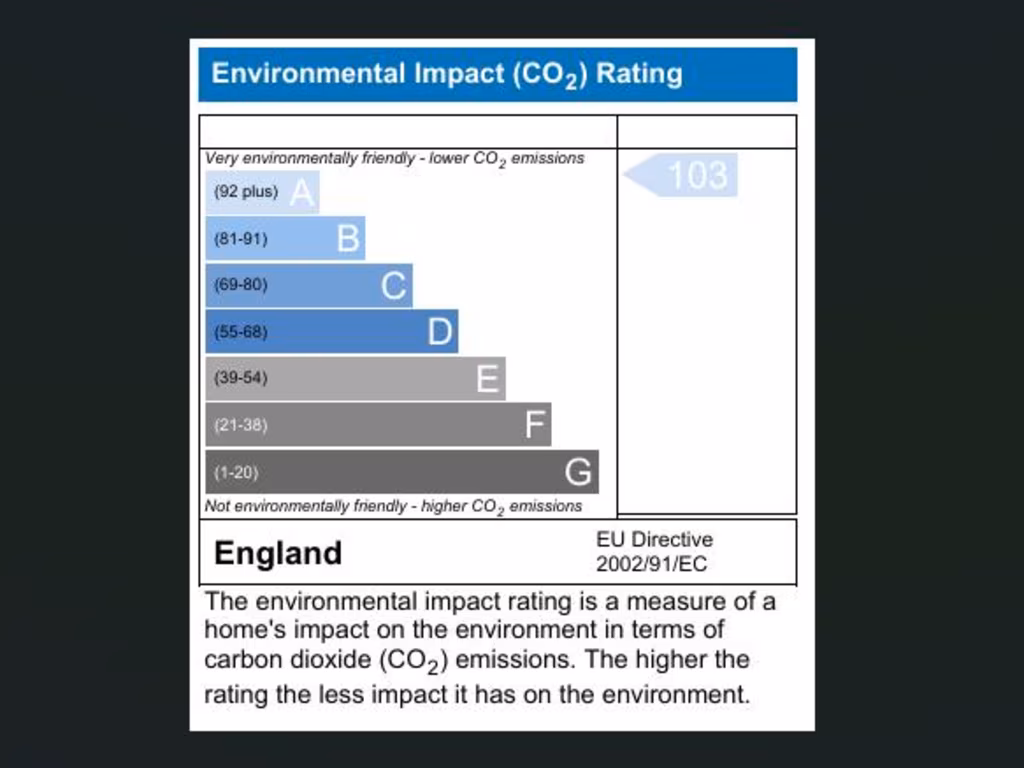Click the large letter G
Viewport: 1024px width, 768px height.
click(577, 472)
